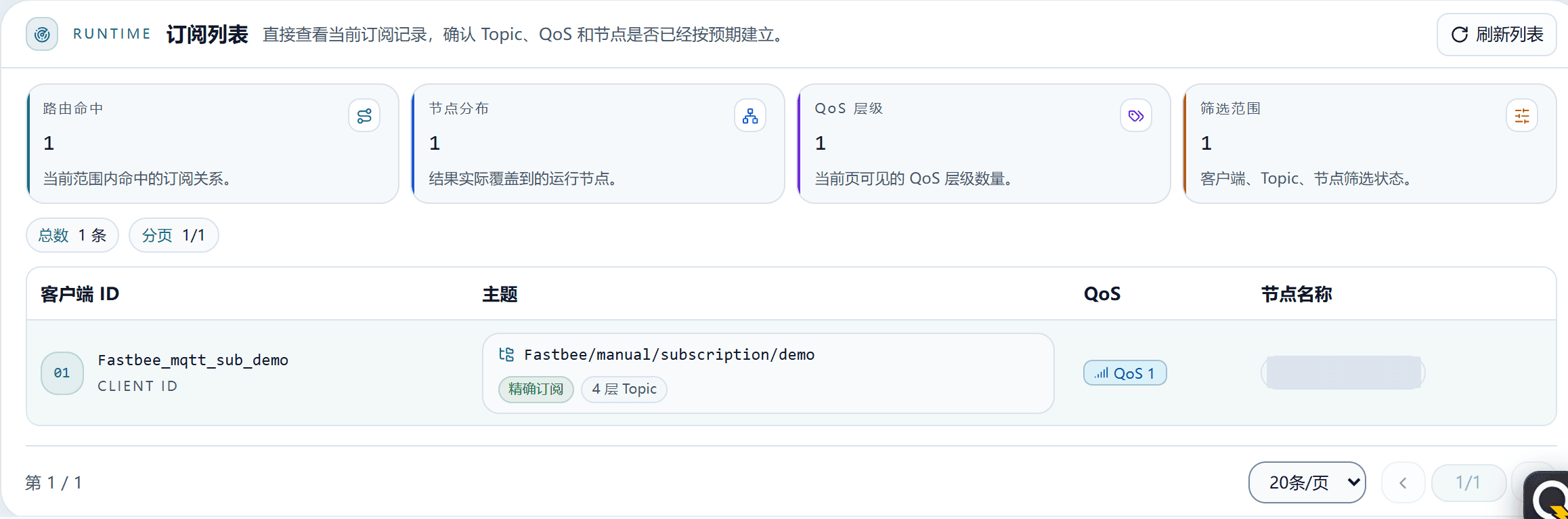Click the 1/1 page indicator button
1568x519 pixels.
[x=1468, y=483]
